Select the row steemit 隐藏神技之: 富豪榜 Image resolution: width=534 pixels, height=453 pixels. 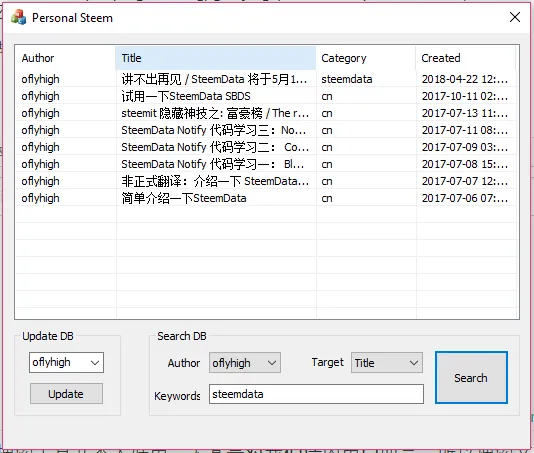point(266,113)
